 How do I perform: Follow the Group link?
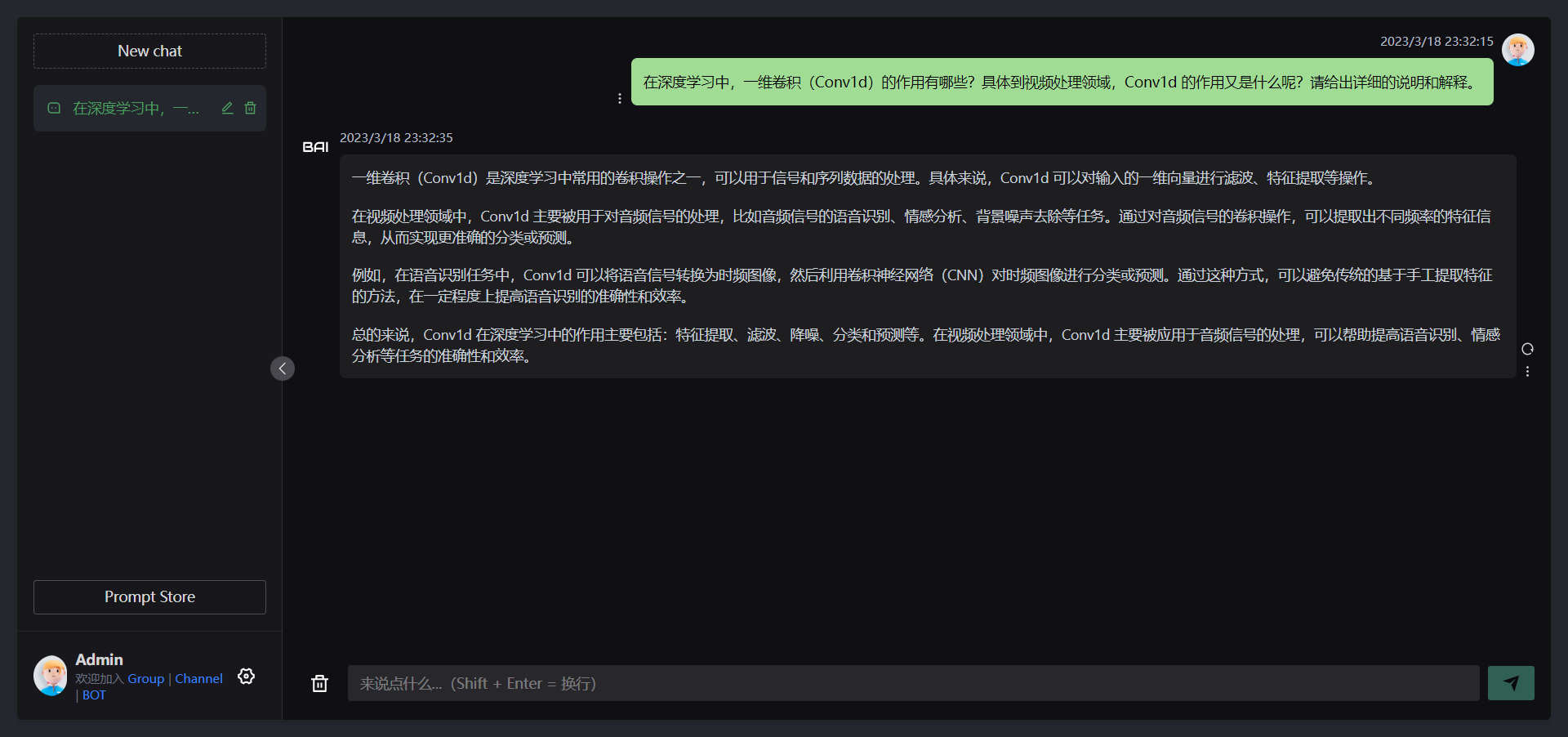coord(146,678)
